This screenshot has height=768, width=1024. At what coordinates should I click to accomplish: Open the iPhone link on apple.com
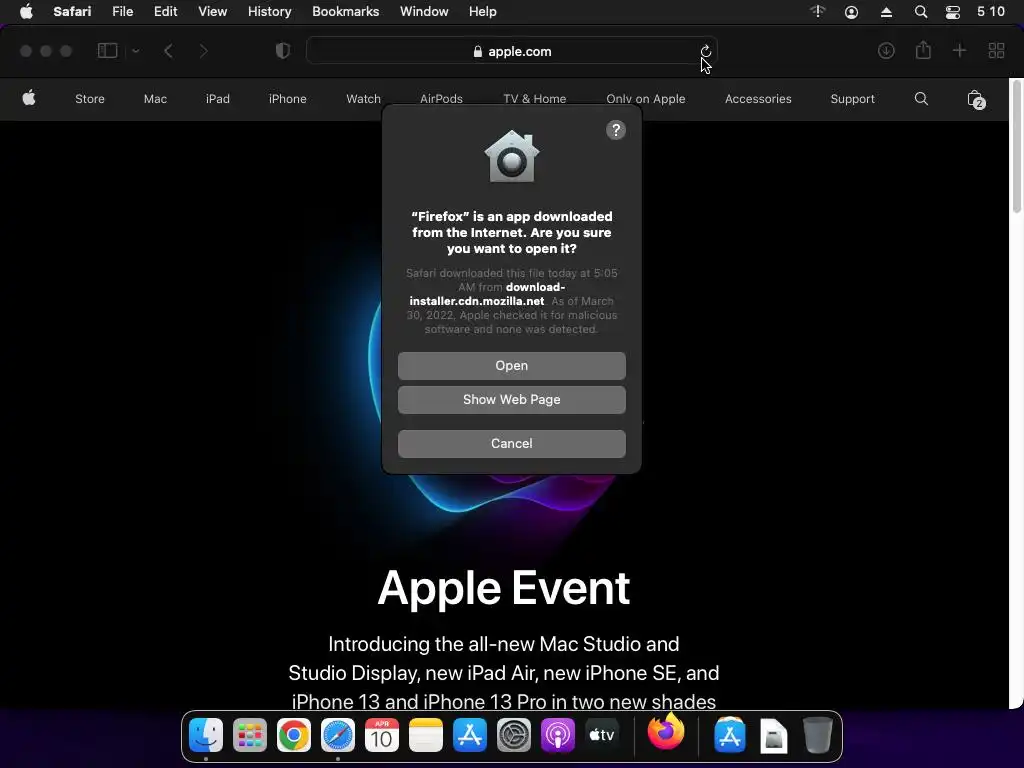[x=287, y=99]
